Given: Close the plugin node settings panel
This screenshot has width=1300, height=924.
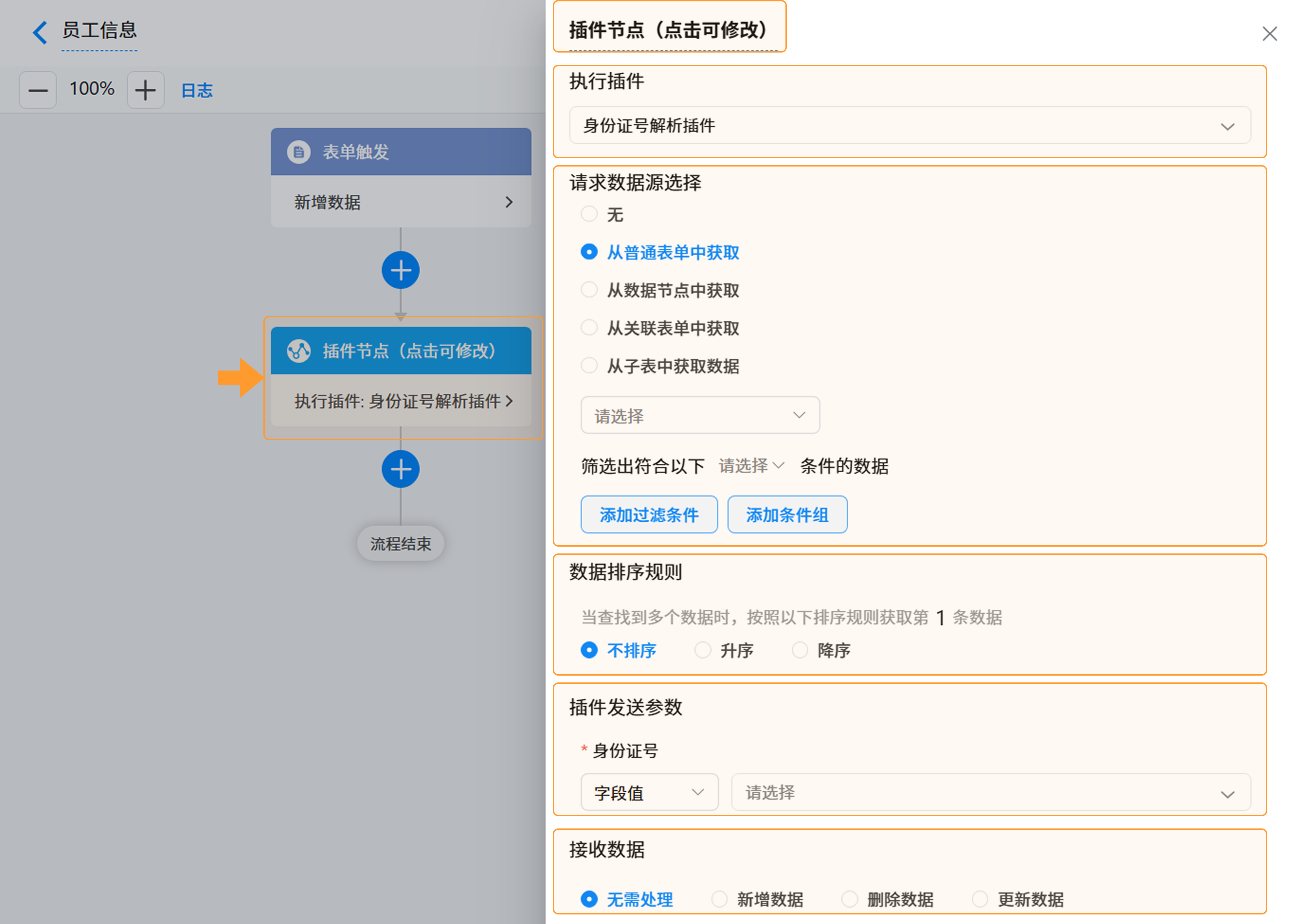Looking at the screenshot, I should pos(1269,33).
